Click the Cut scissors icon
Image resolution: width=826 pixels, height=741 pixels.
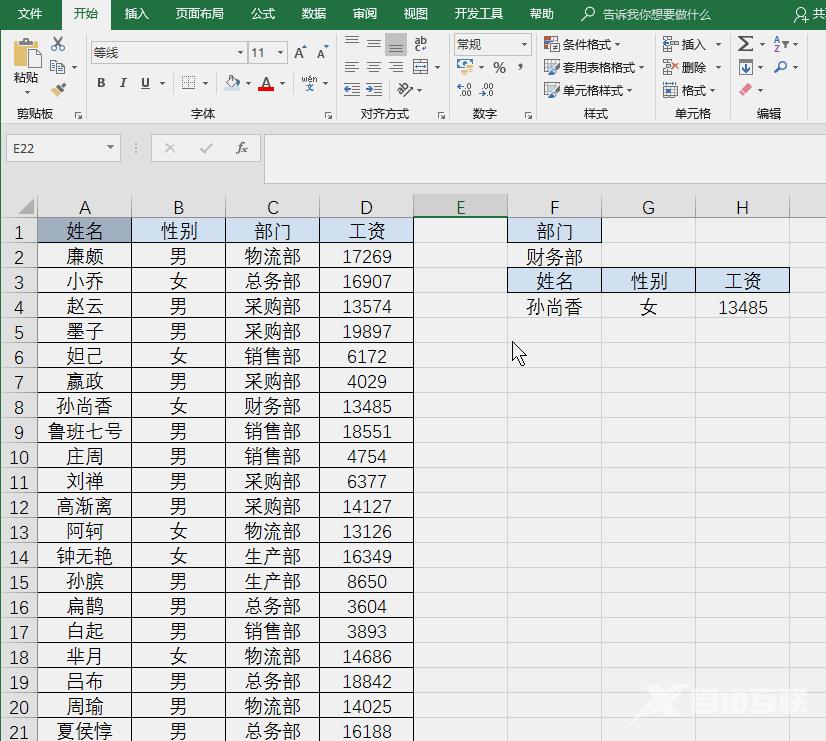click(58, 44)
